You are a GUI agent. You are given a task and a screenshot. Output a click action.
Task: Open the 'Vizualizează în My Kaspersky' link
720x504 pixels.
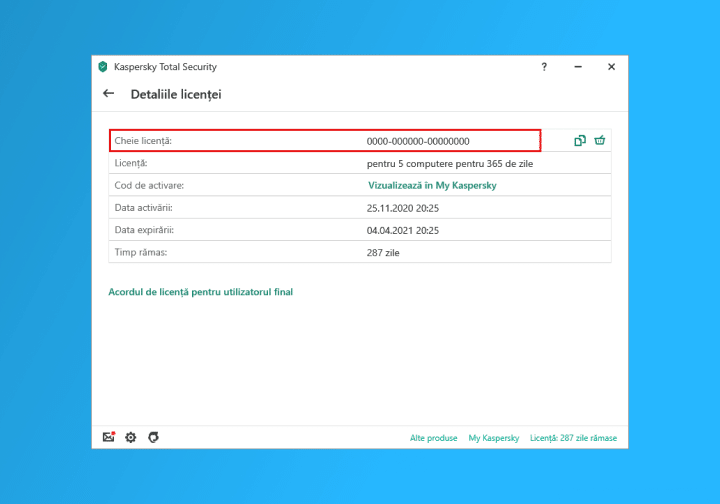tap(432, 186)
